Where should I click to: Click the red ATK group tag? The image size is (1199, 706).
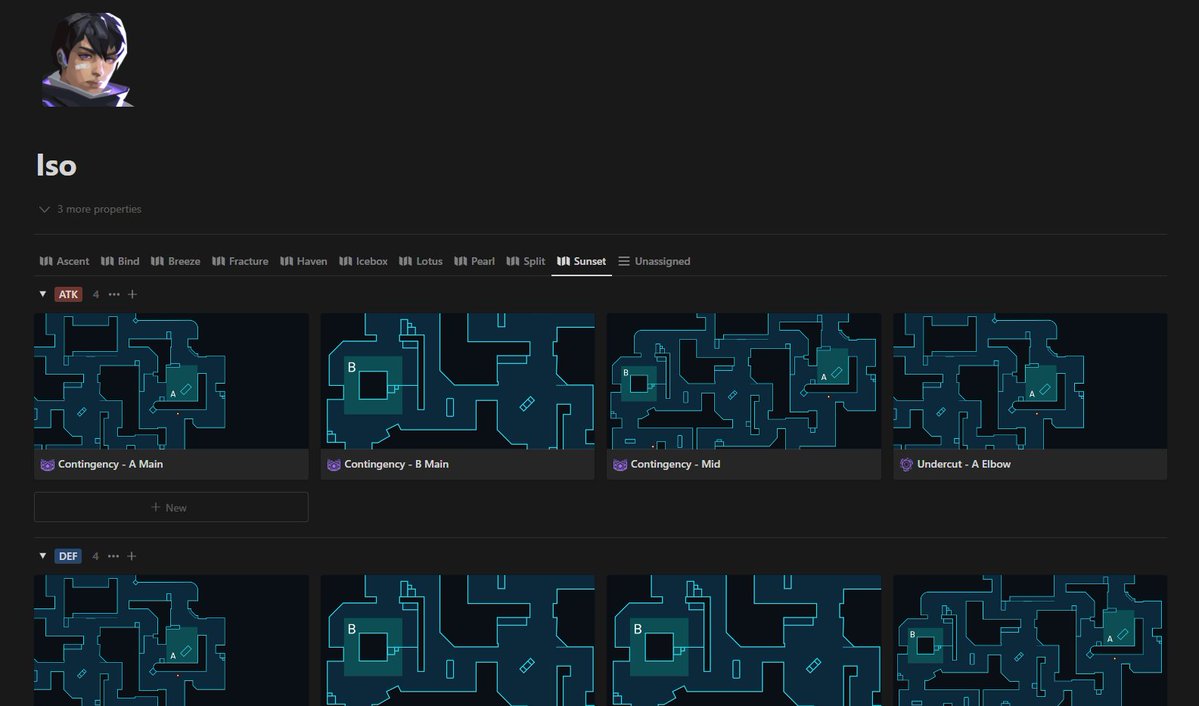pos(69,294)
